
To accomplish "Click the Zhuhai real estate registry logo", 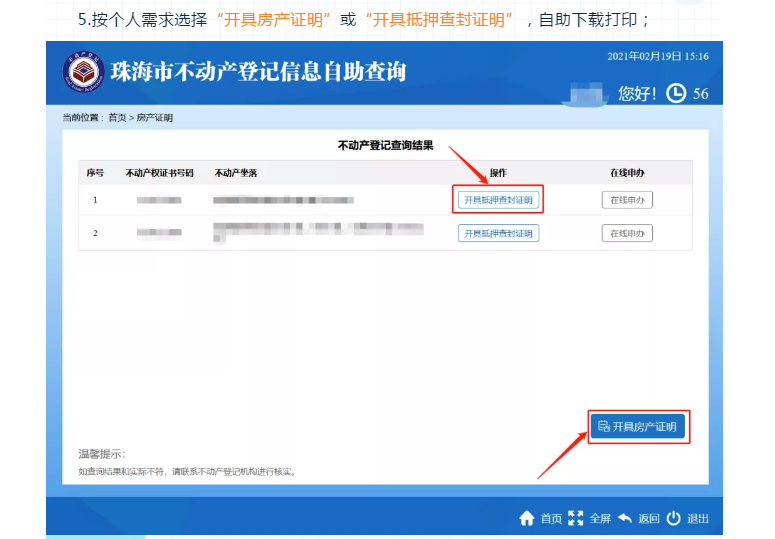I will [84, 70].
